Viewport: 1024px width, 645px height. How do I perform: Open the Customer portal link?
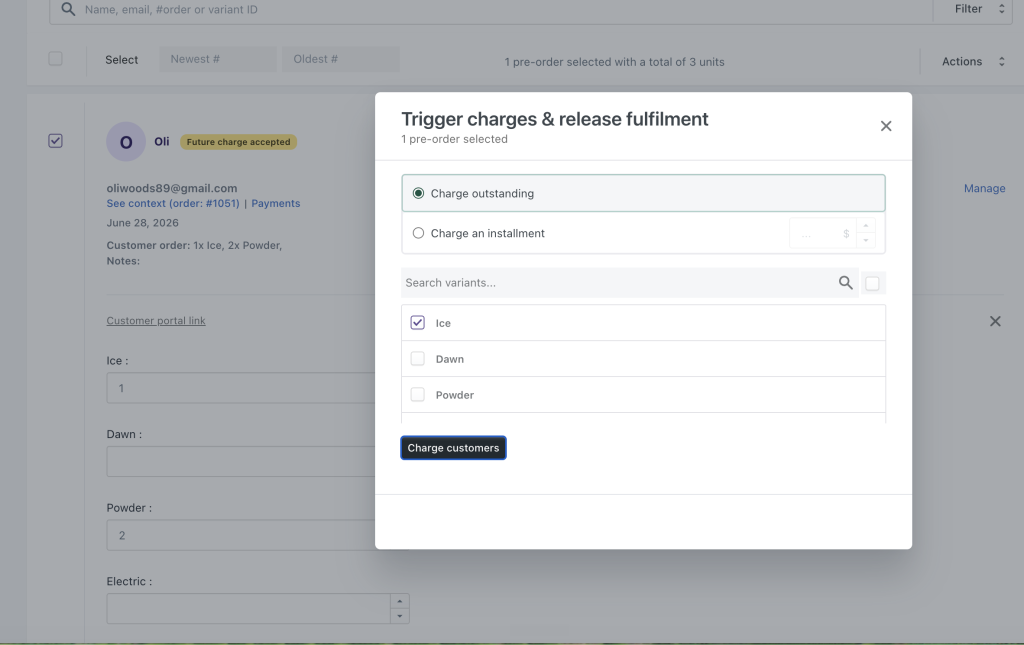[156, 321]
